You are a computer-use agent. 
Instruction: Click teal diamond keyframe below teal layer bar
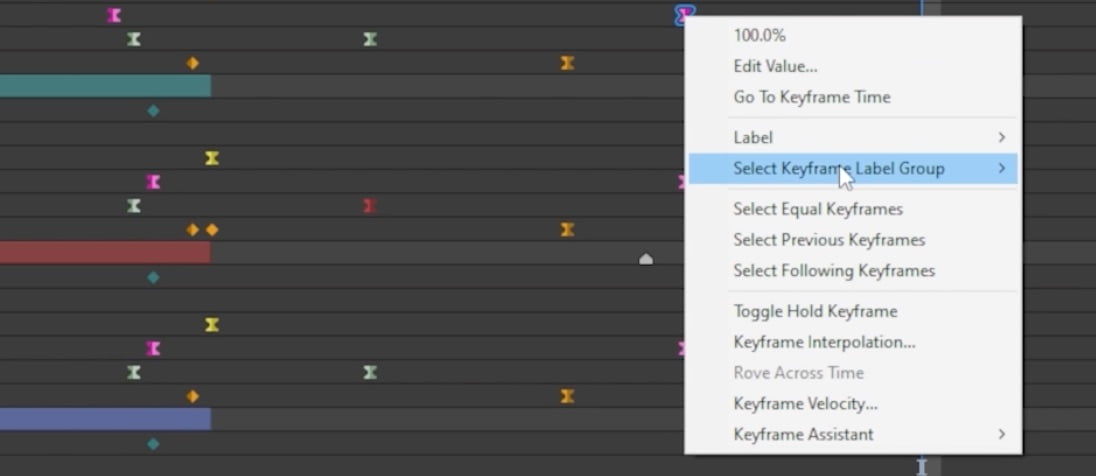(x=153, y=111)
